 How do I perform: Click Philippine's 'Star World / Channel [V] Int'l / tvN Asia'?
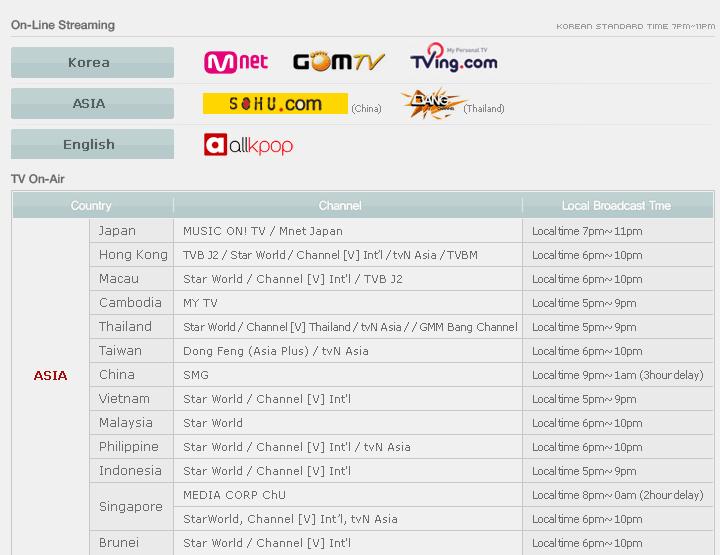pyautogui.click(x=348, y=447)
